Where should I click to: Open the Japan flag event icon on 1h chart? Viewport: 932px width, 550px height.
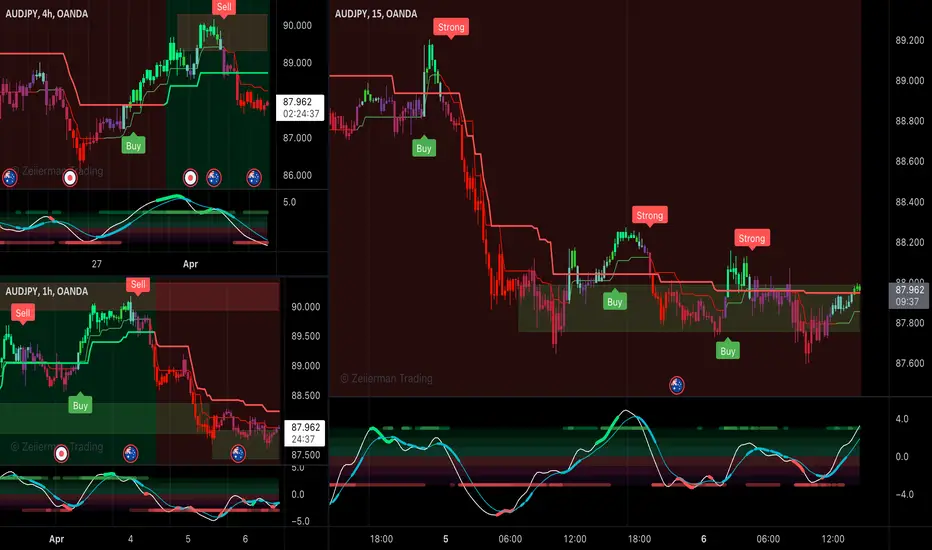(x=61, y=454)
